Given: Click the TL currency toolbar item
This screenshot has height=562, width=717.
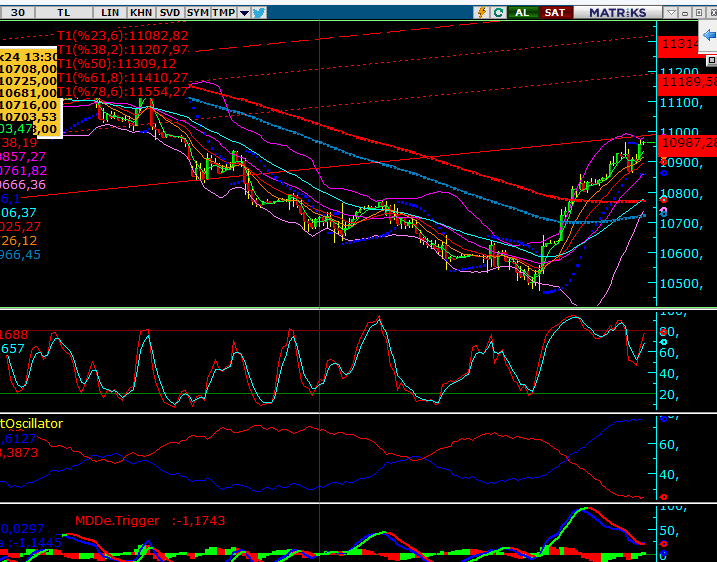Looking at the screenshot, I should [64, 12].
